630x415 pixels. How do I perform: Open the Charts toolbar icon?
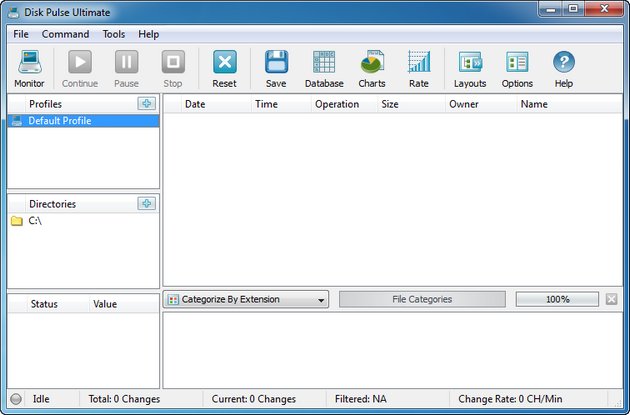click(372, 68)
